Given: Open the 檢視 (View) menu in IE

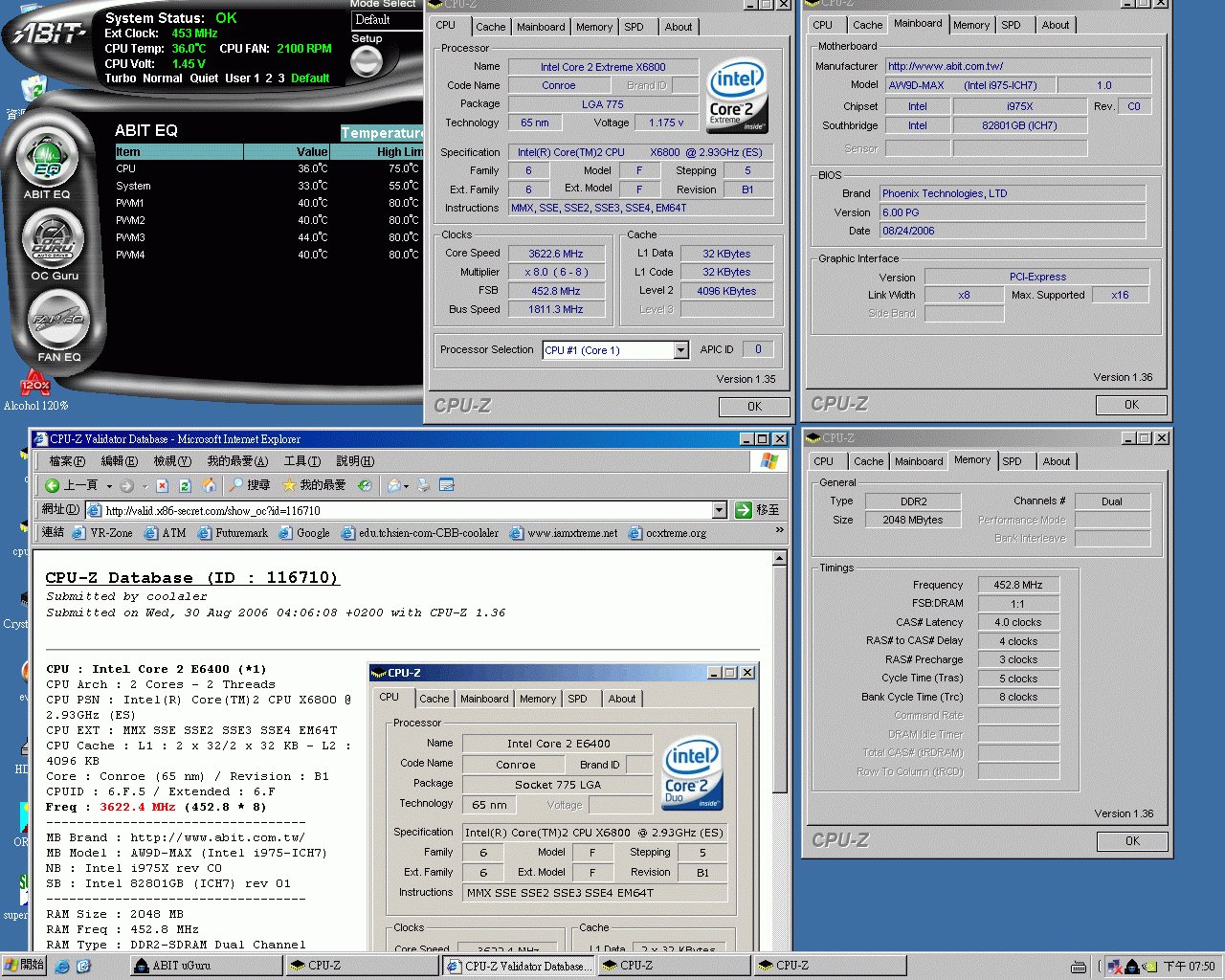Looking at the screenshot, I should pos(172,461).
